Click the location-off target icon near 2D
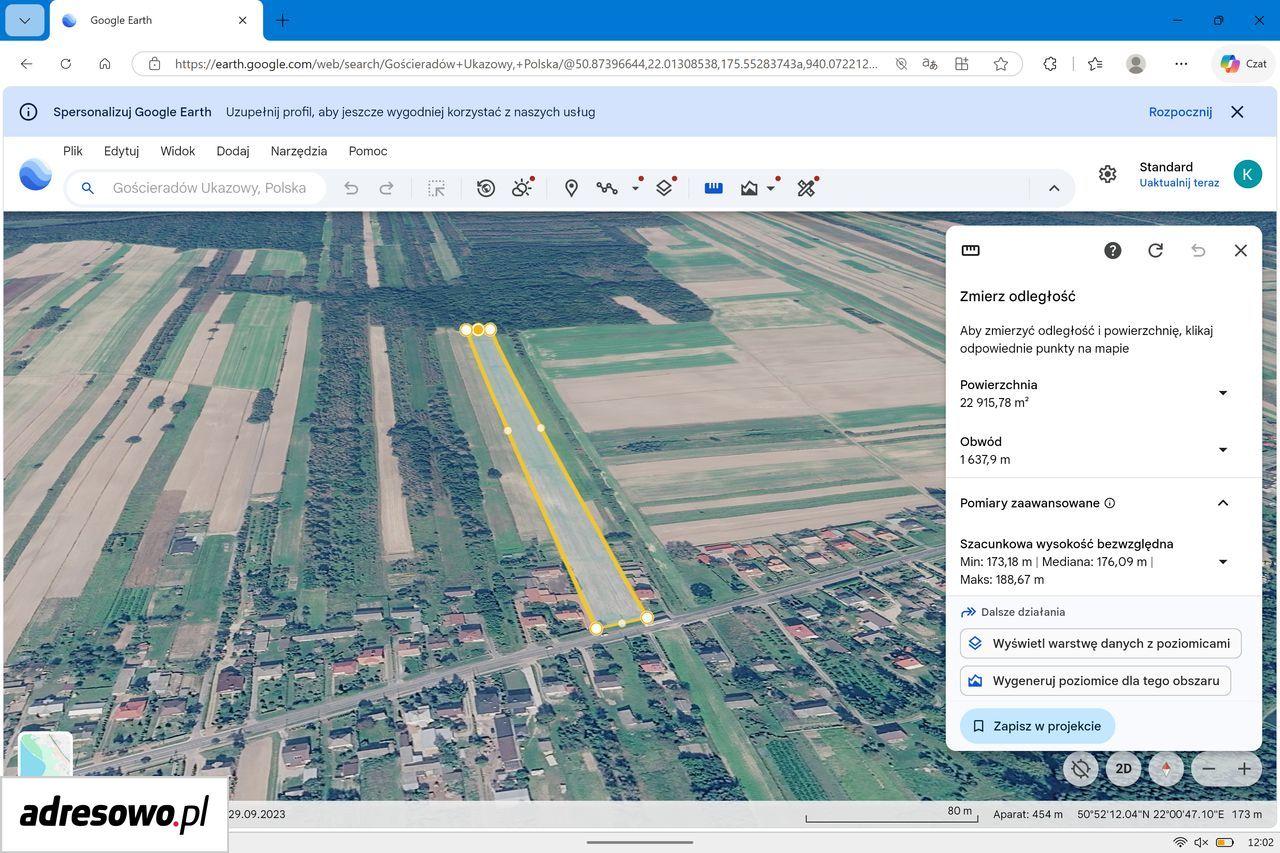Screen dimensions: 1280x853 coord(1080,769)
